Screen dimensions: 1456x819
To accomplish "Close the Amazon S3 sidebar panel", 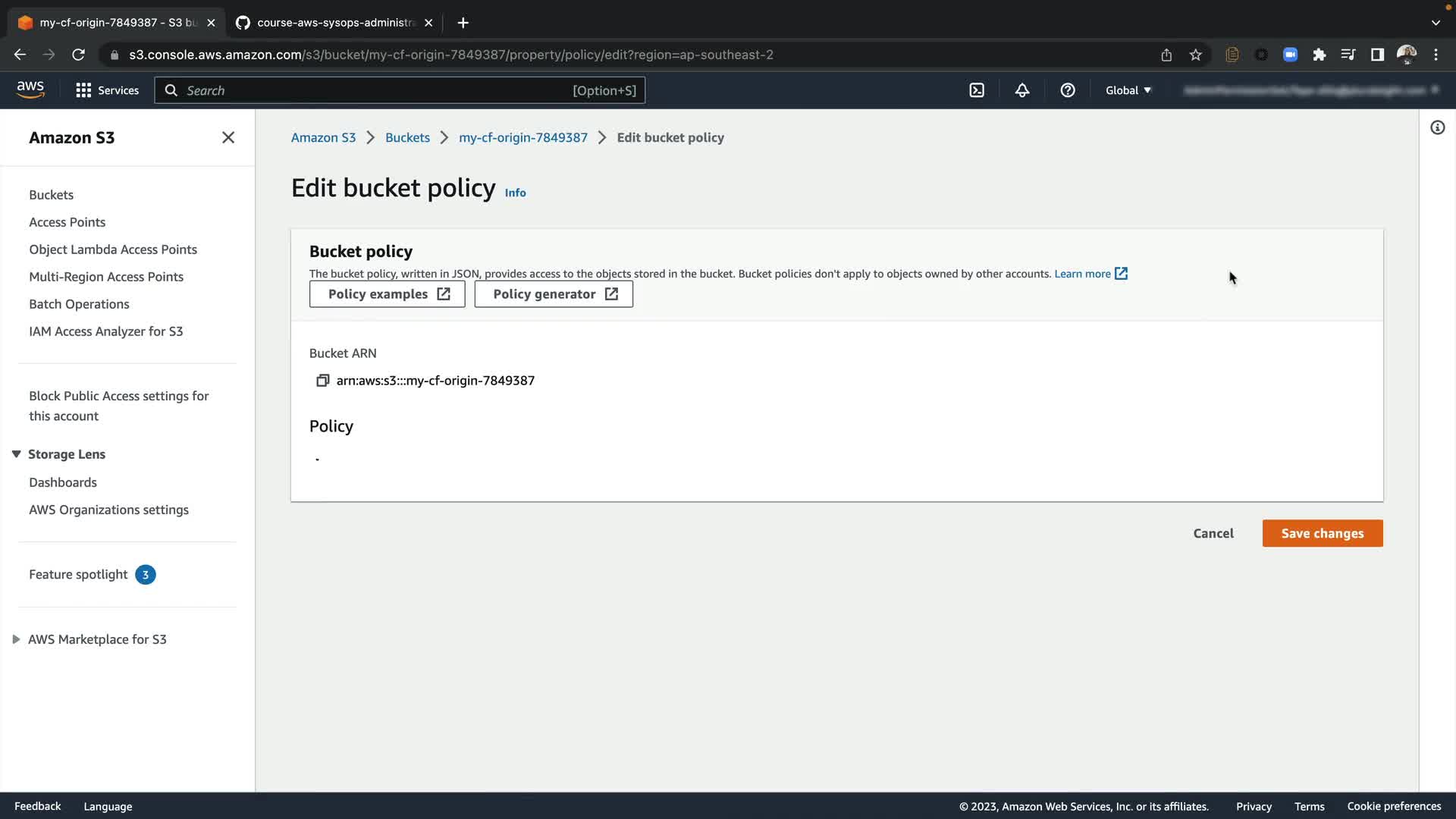I will tap(228, 137).
